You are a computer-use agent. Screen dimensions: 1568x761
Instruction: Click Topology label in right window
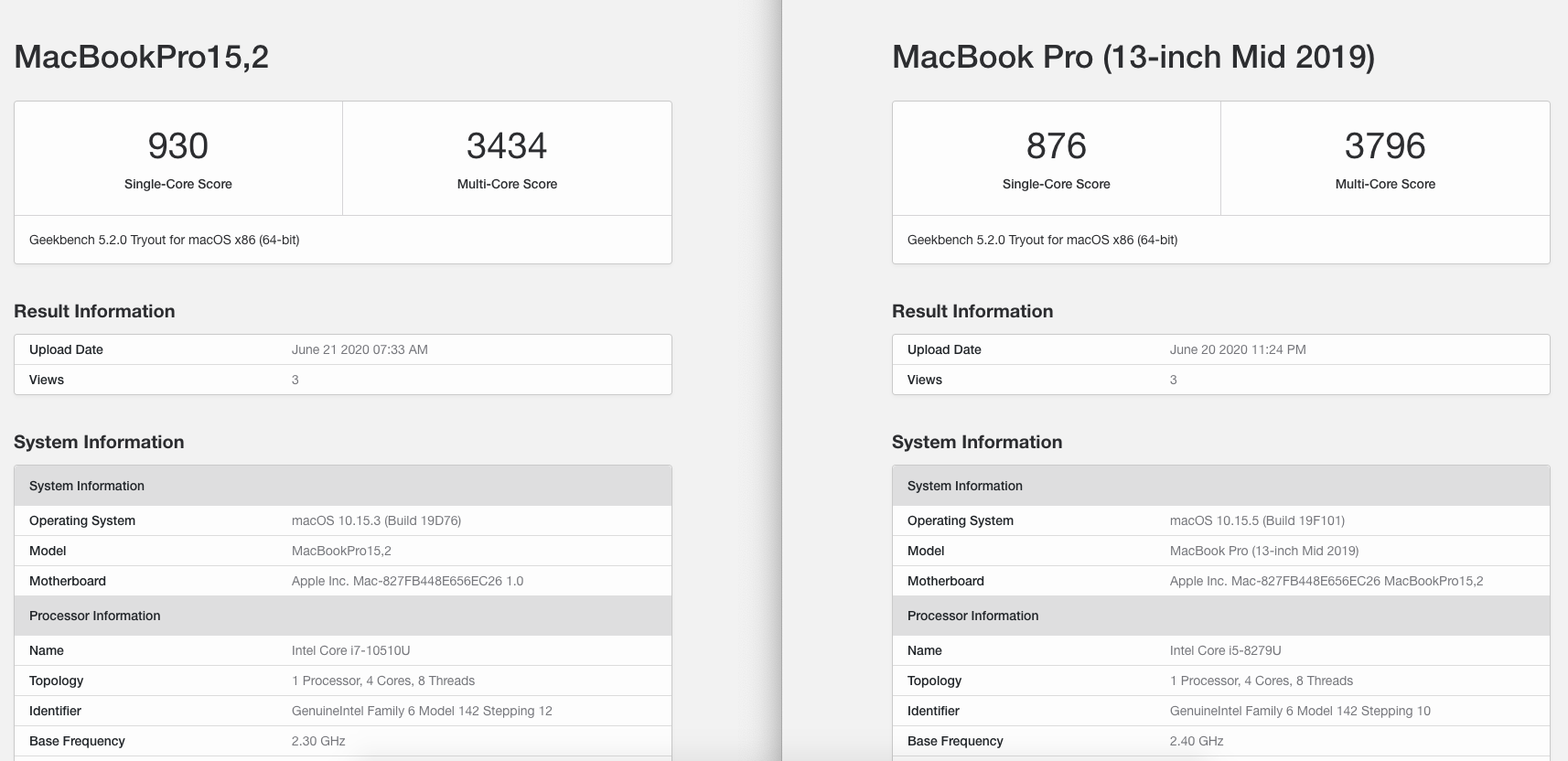[934, 681]
